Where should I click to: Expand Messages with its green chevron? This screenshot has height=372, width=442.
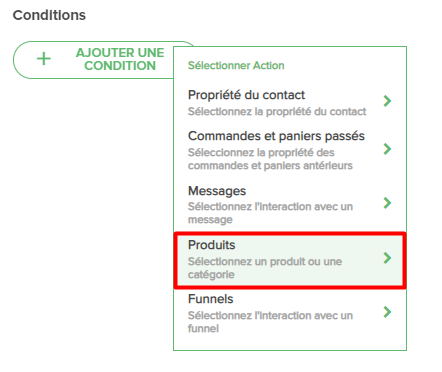point(387,203)
